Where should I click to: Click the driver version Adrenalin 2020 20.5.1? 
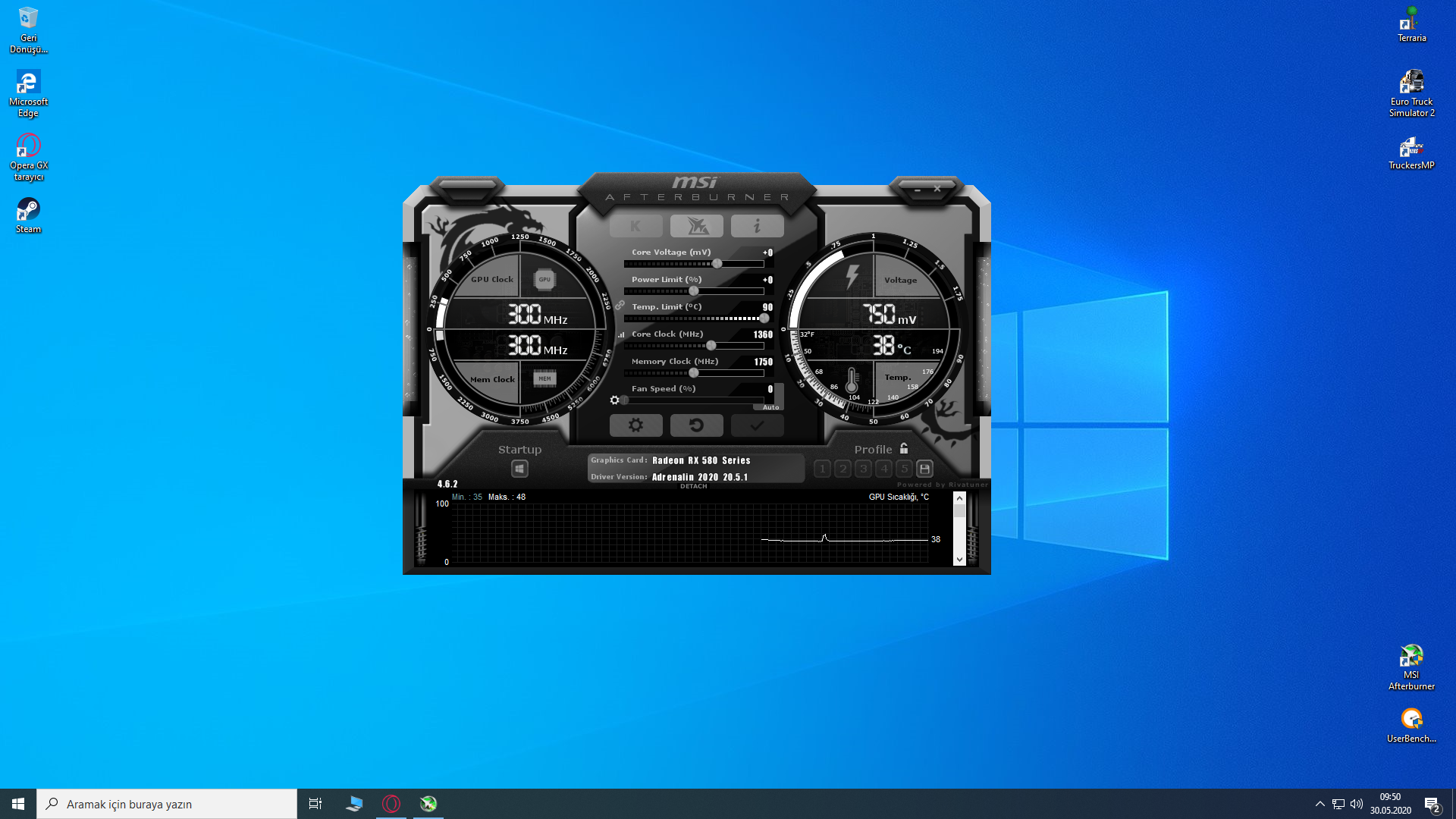(x=700, y=477)
